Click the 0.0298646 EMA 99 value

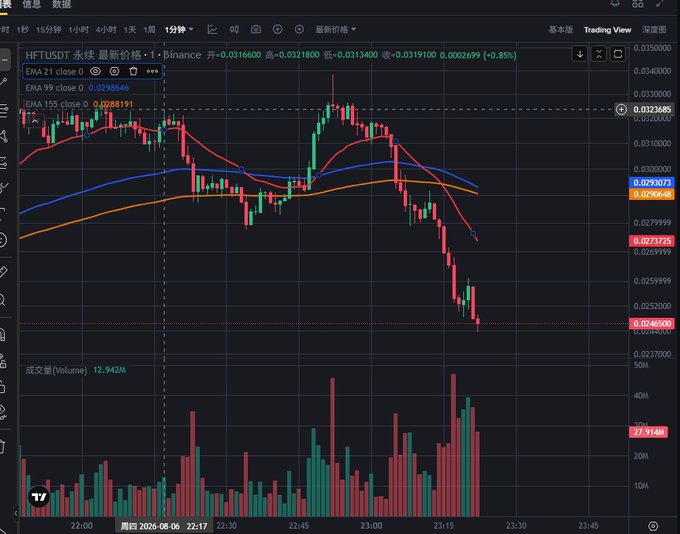click(x=108, y=88)
